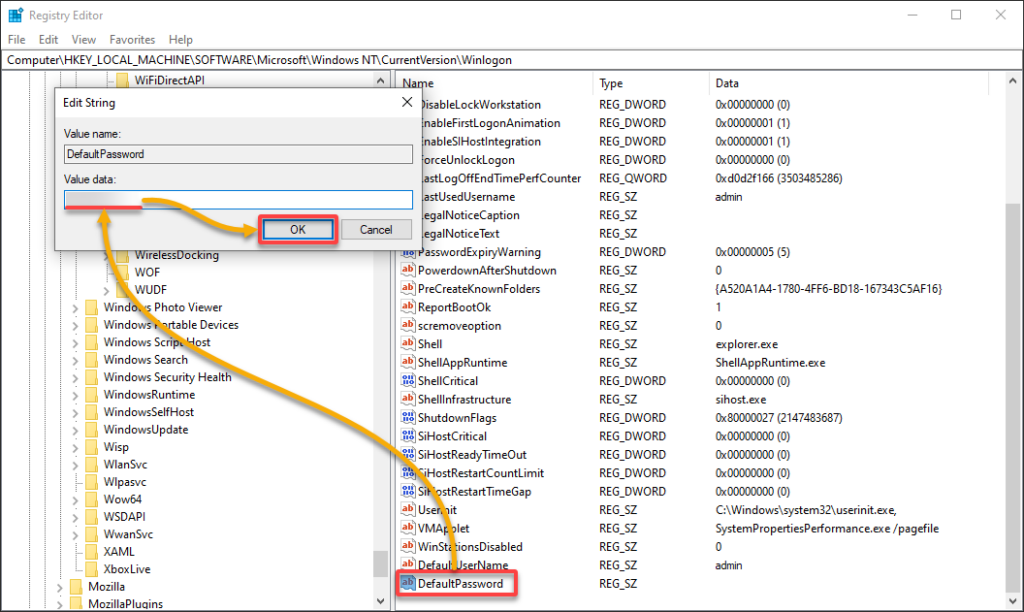The image size is (1024, 612).
Task: Expand the Windows Search tree node
Action: click(75, 360)
